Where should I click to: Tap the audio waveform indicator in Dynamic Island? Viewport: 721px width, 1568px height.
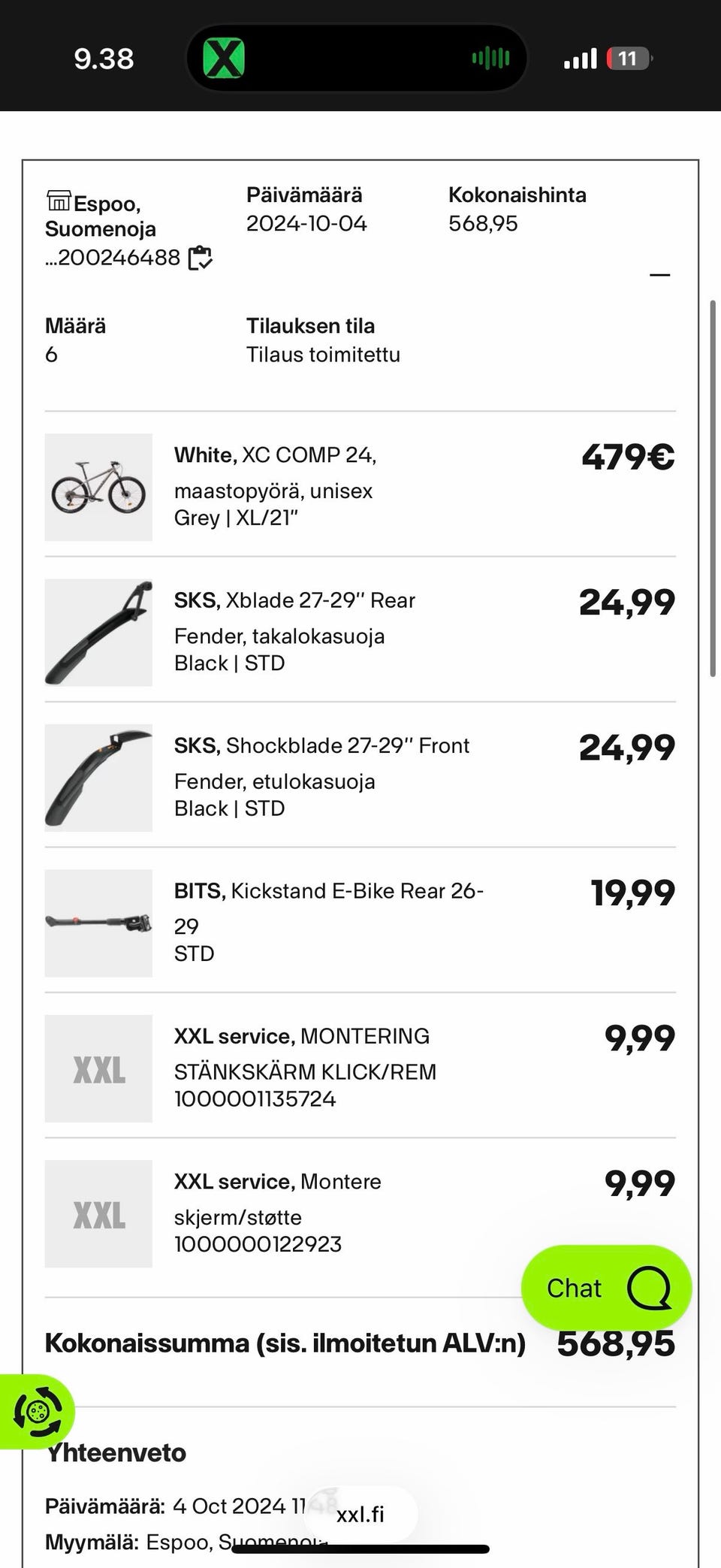pos(490,58)
